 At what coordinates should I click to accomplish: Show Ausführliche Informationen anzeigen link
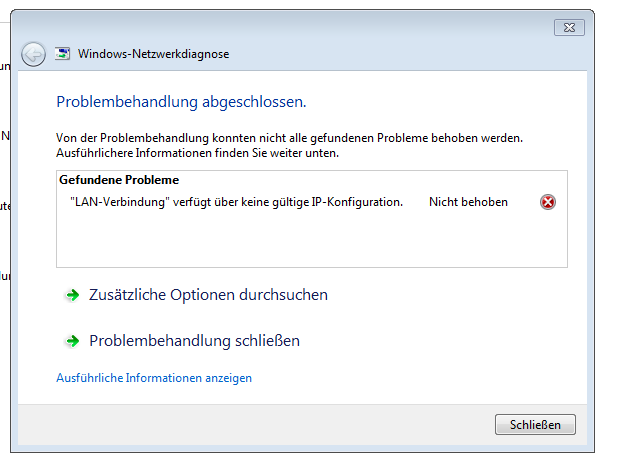click(x=154, y=378)
